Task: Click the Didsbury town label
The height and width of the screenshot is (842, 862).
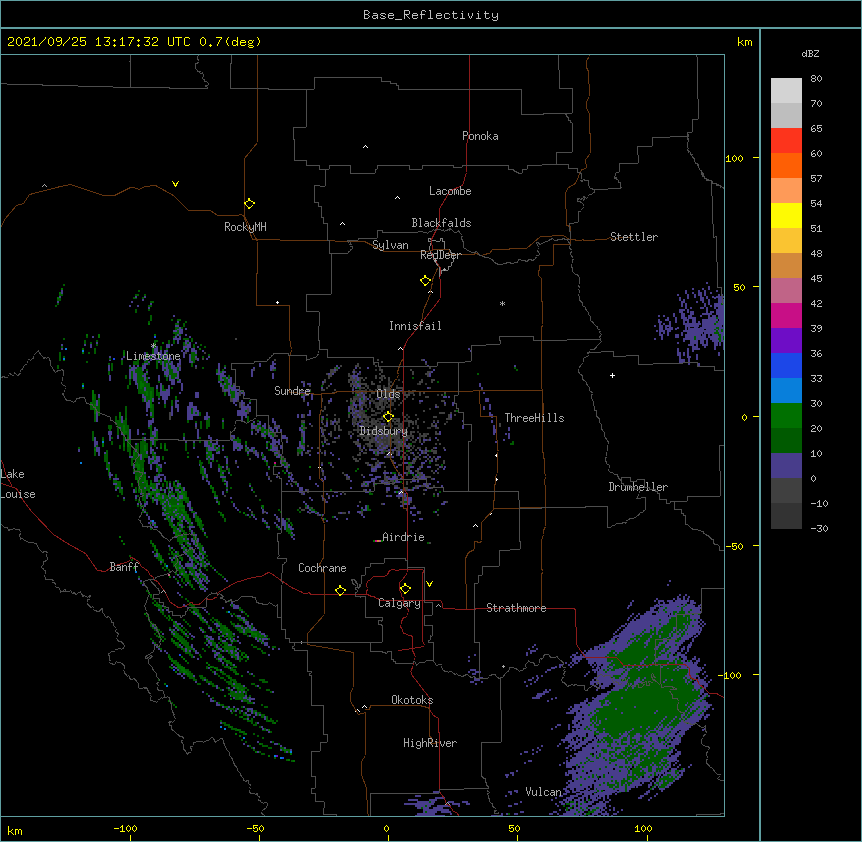Action: coord(383,431)
